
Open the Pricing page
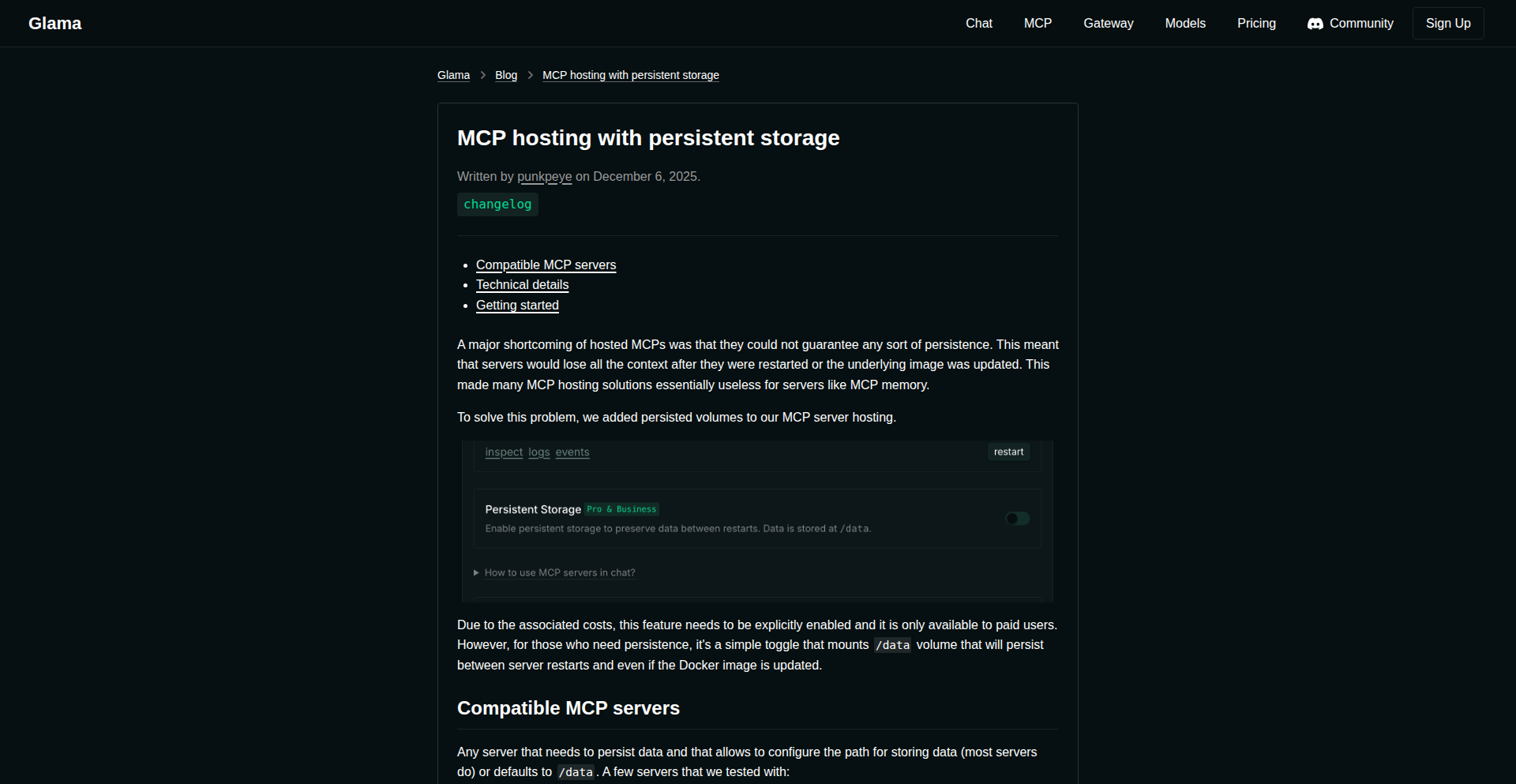pos(1256,23)
